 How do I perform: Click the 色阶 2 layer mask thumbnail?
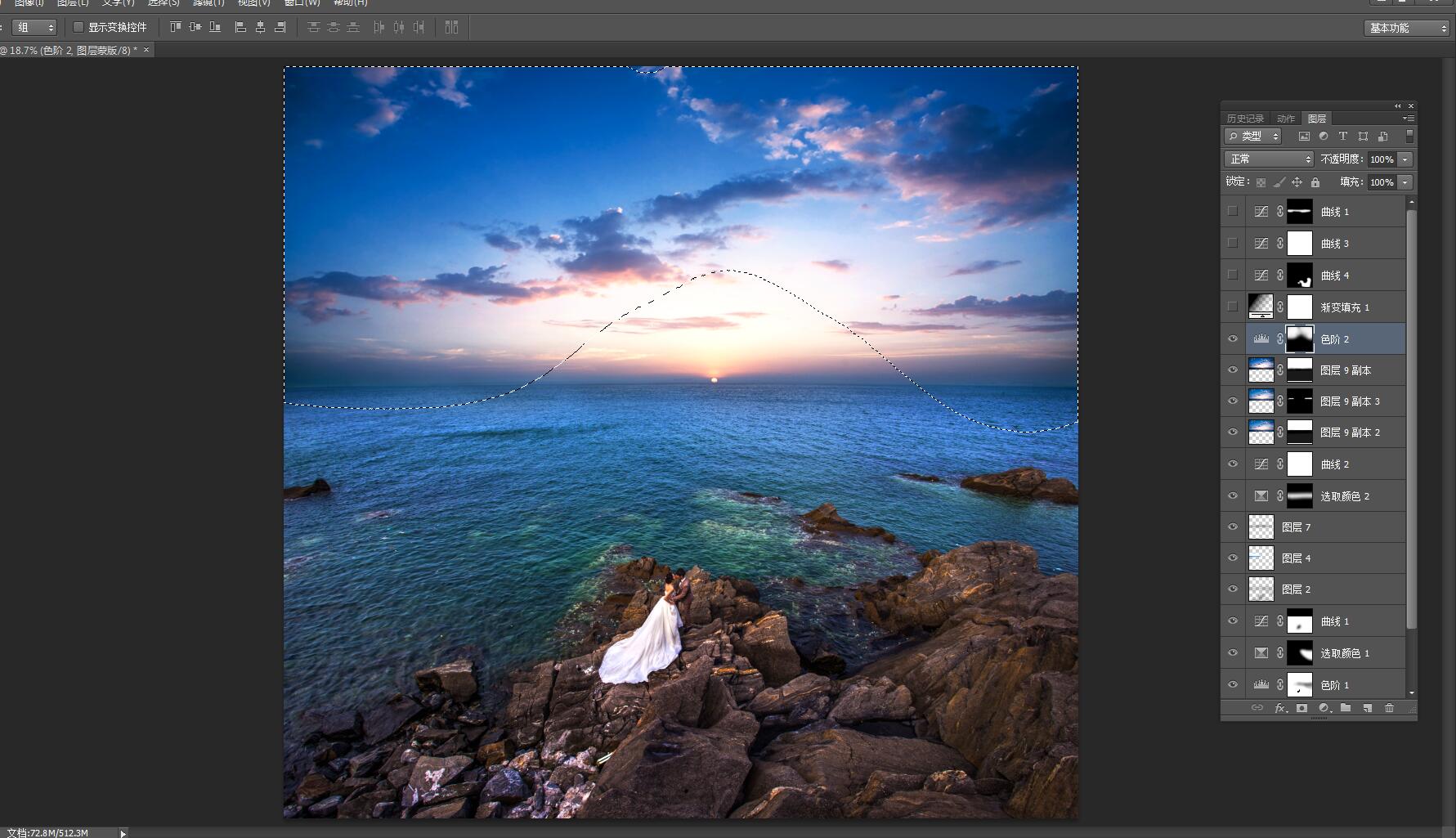coord(1299,338)
